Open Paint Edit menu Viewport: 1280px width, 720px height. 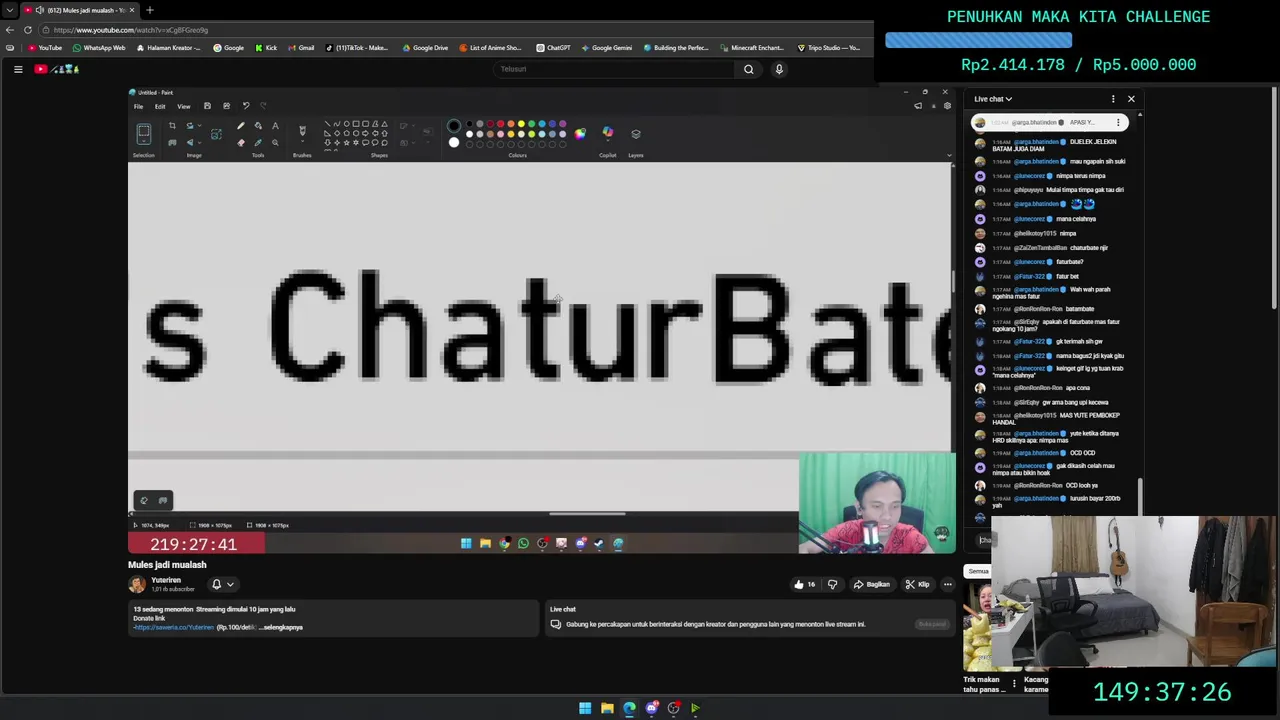tap(160, 106)
